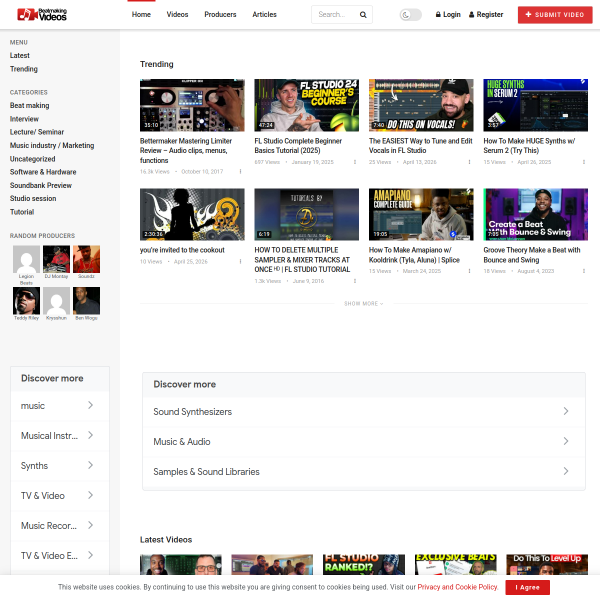Open options menu for How To Make Amapiano video

(469, 271)
